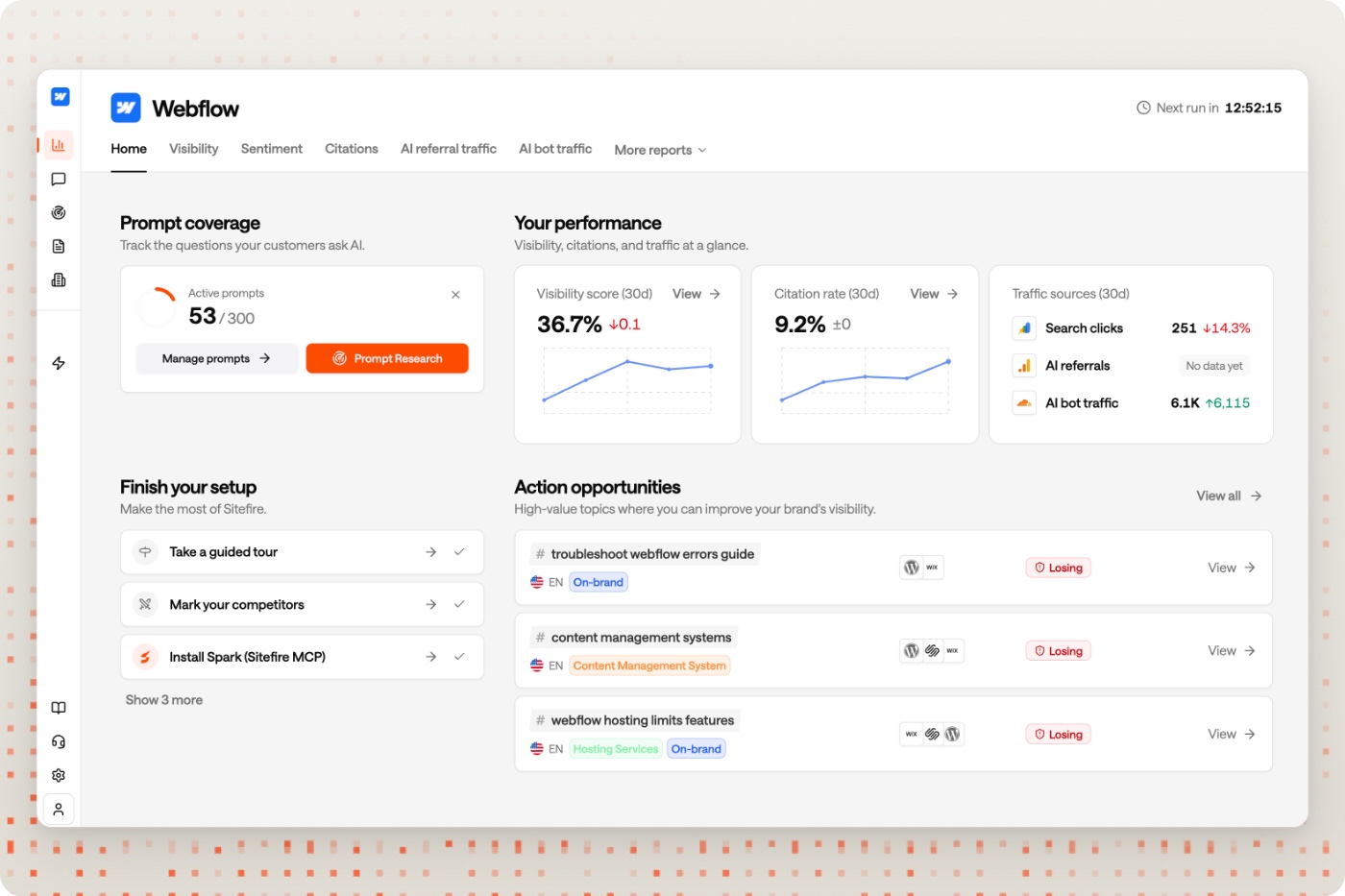
Task: Switch to the AI referral traffic tab
Action: (449, 149)
